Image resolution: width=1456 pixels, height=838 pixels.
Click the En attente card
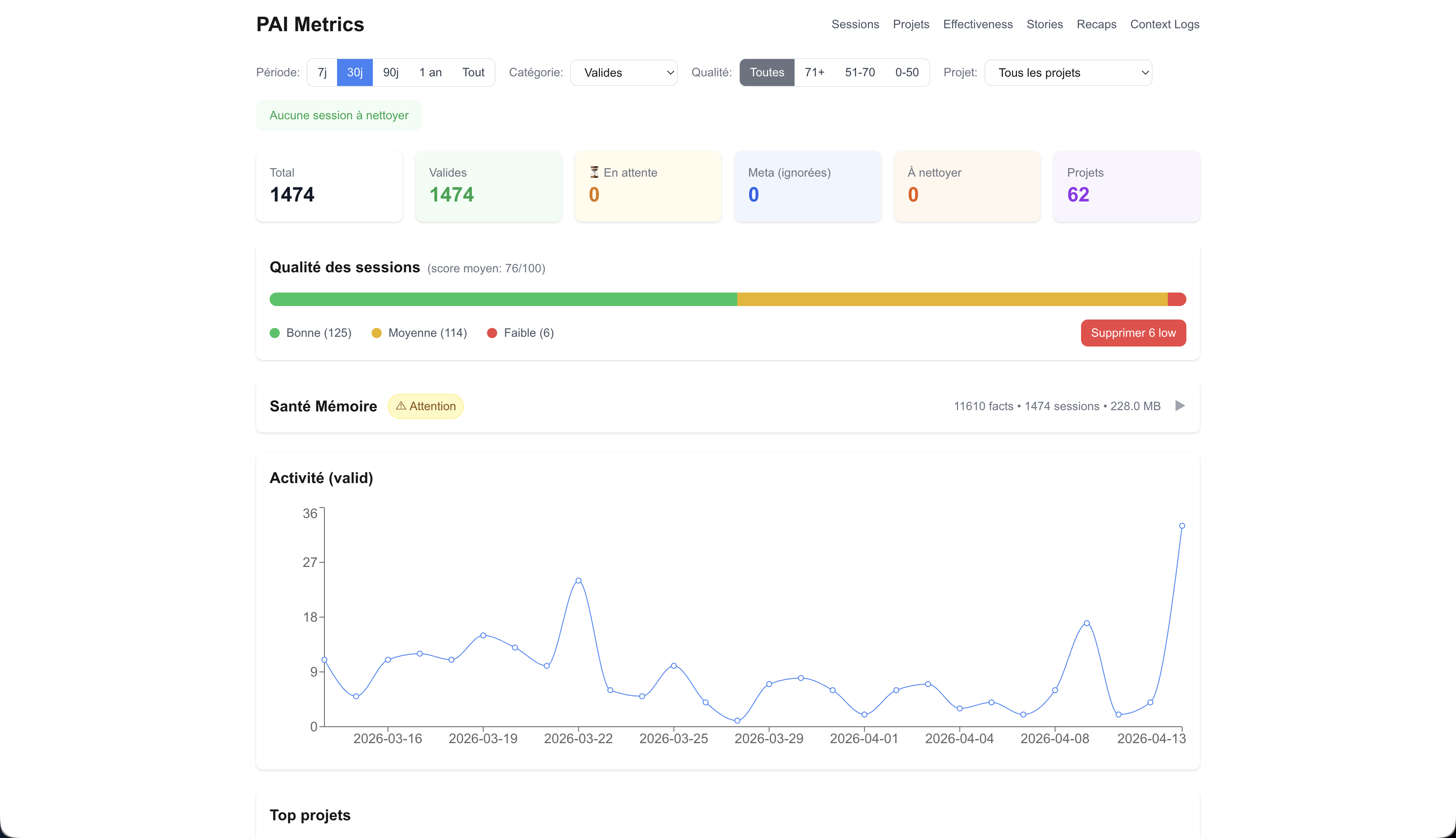[x=648, y=186]
